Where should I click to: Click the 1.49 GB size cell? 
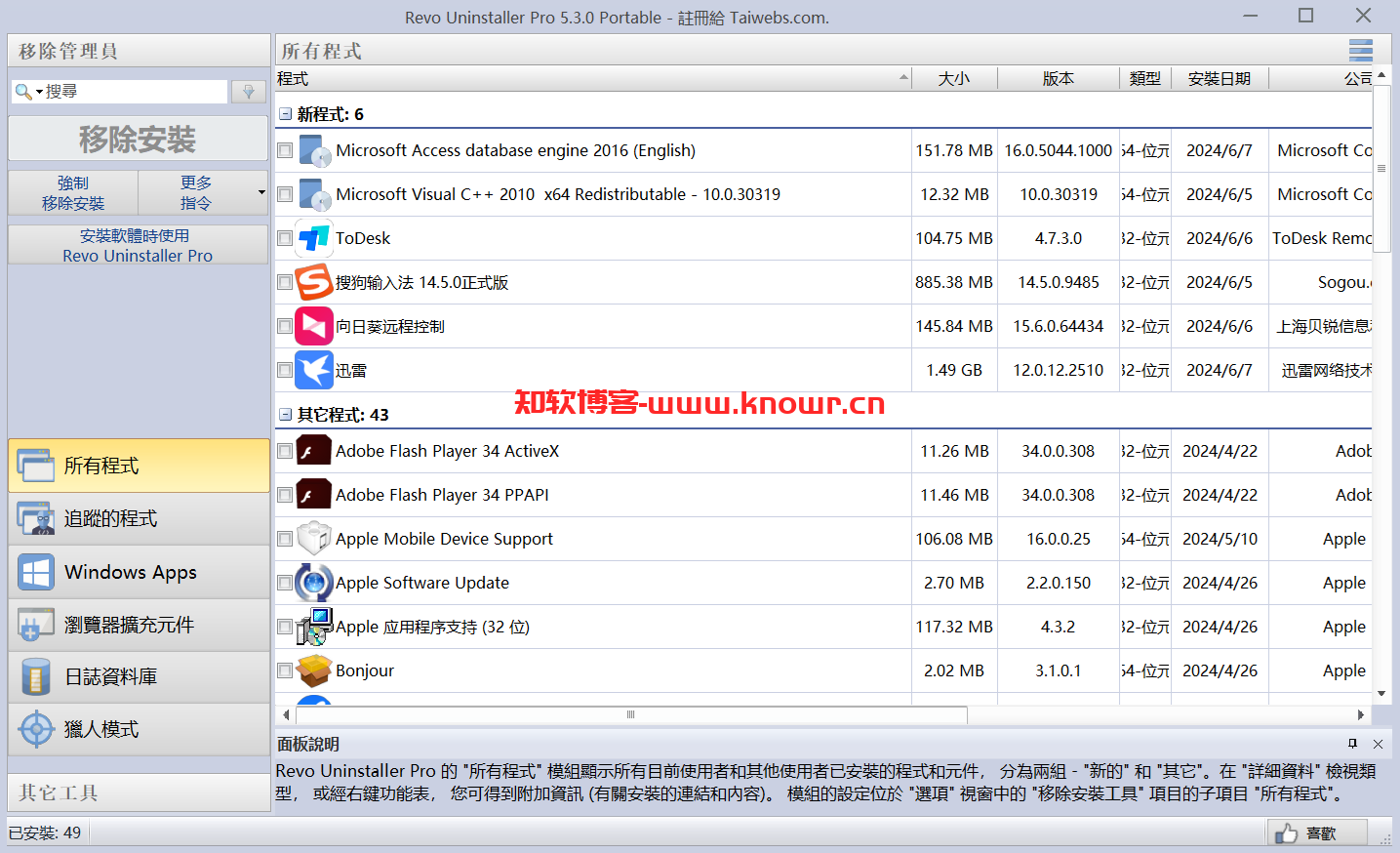pos(954,370)
